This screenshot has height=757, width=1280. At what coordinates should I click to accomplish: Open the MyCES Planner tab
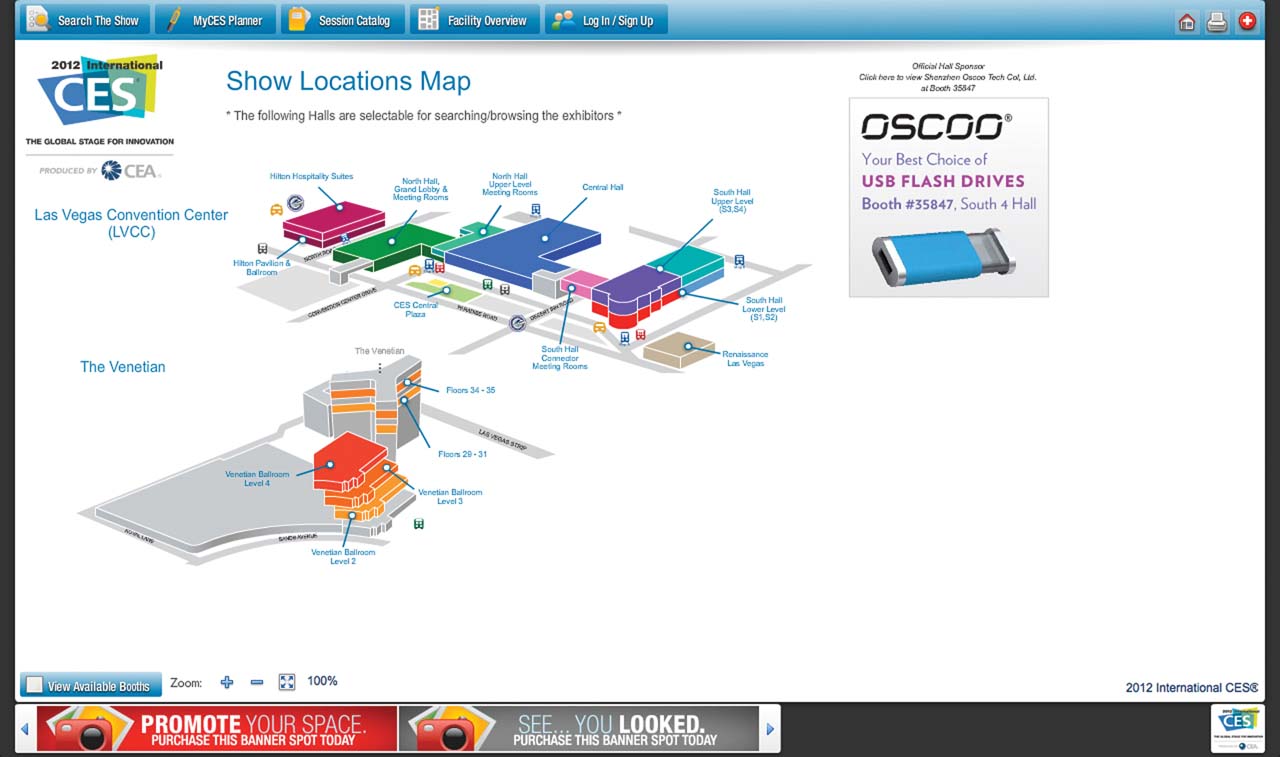click(215, 20)
